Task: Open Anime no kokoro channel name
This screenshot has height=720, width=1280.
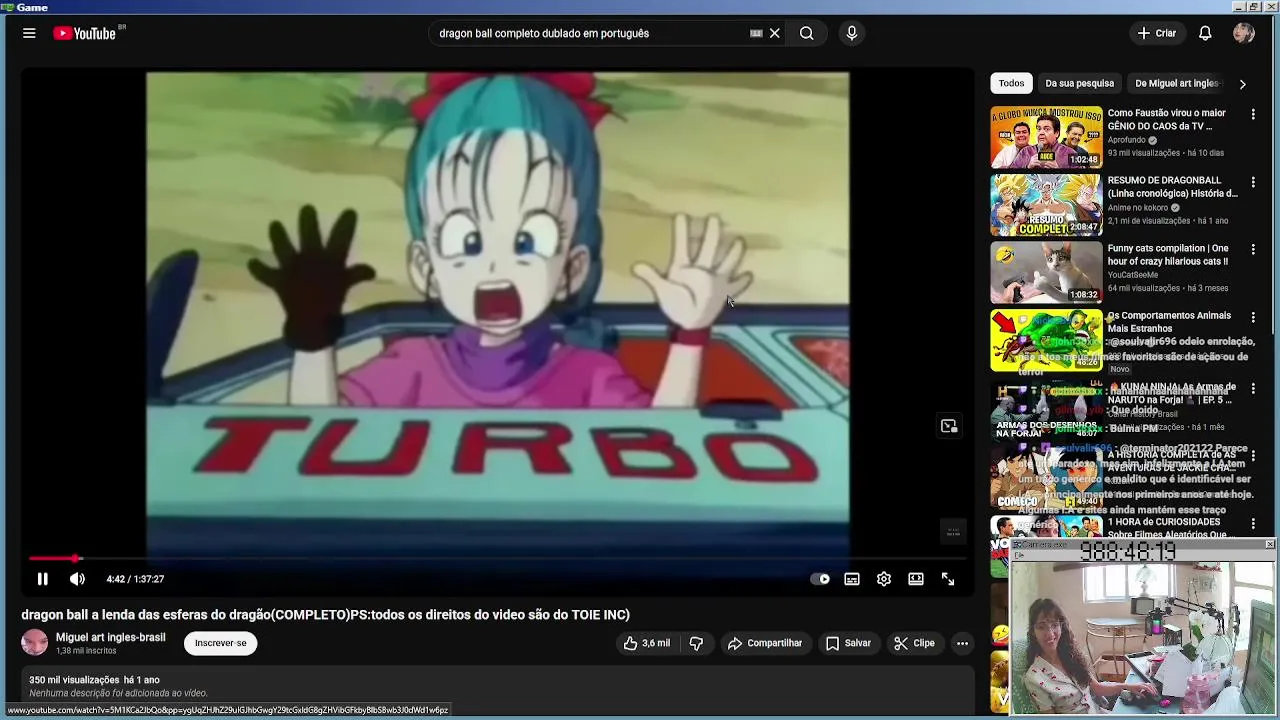Action: tap(1138, 208)
